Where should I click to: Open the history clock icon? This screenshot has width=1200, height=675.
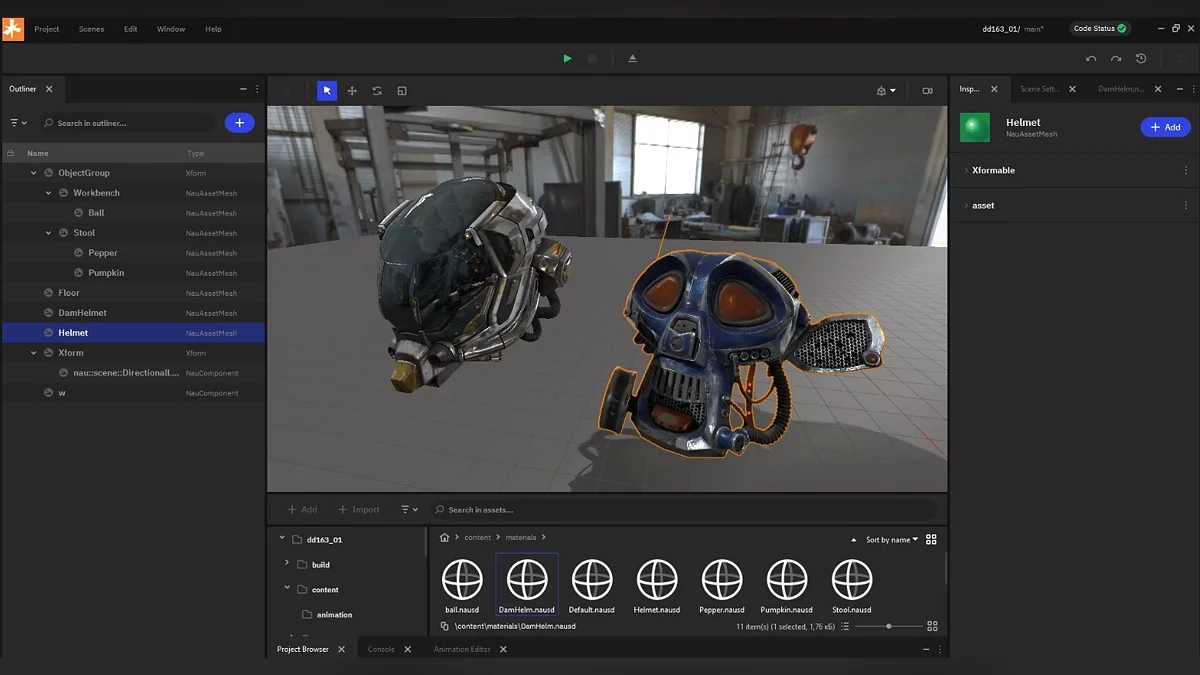tap(1141, 59)
